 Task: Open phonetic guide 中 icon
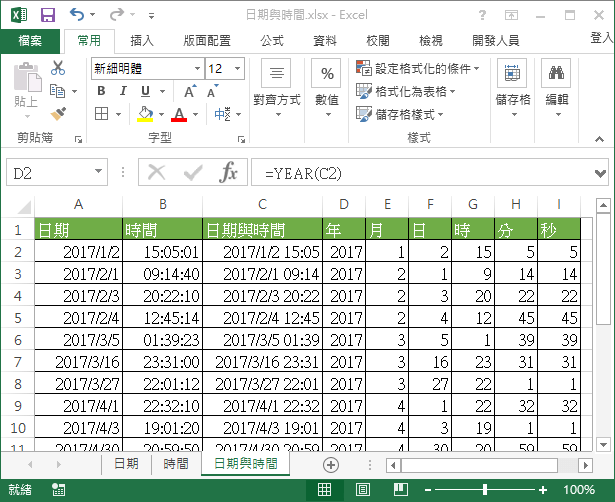[x=222, y=114]
